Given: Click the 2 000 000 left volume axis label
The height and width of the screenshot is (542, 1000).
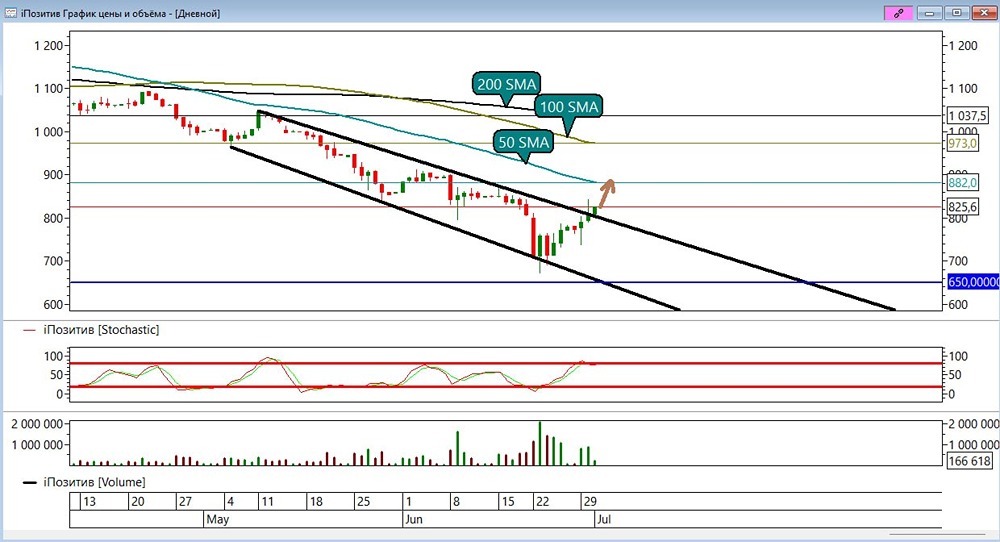Looking at the screenshot, I should click(37, 424).
